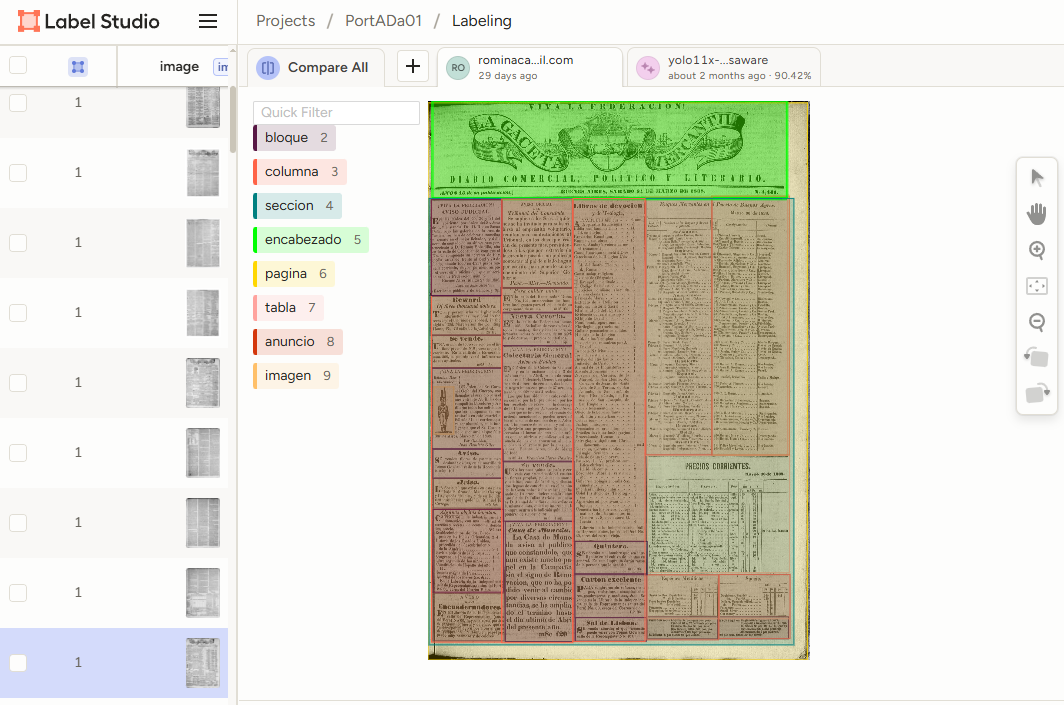Activate the hand pan tool

pos(1037,214)
